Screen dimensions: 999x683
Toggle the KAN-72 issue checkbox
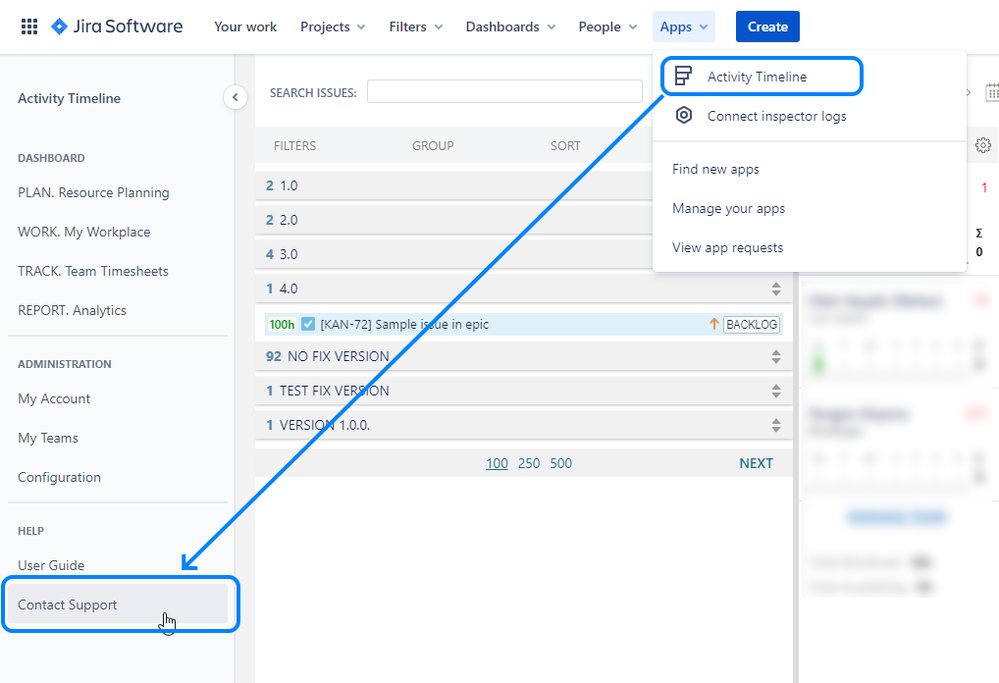[x=308, y=324]
